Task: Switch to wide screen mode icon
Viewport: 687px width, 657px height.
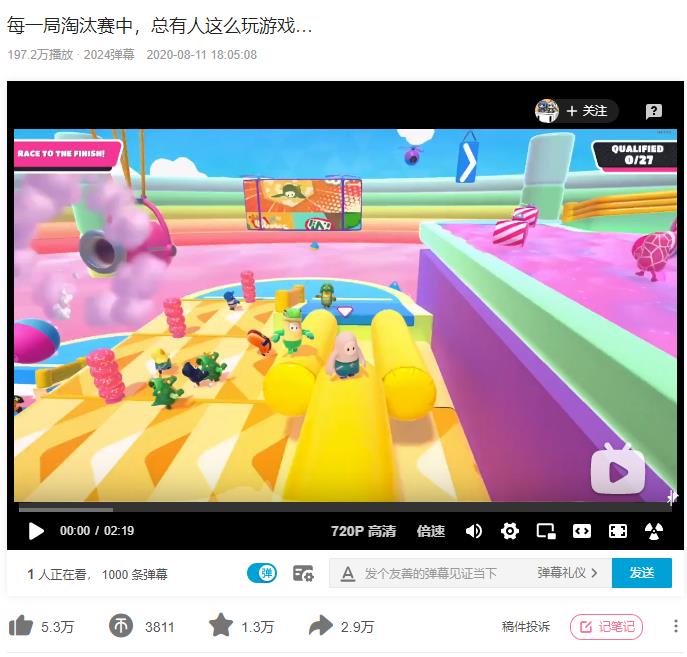Action: [x=582, y=531]
